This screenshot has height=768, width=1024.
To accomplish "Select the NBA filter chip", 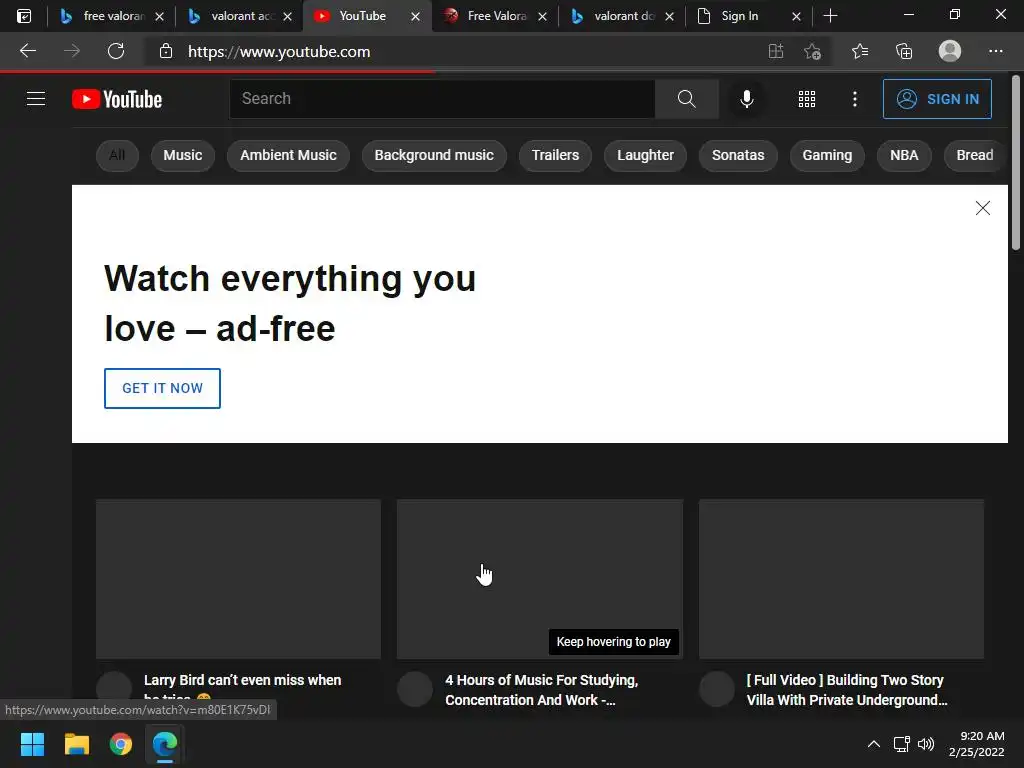I will pyautogui.click(x=904, y=155).
